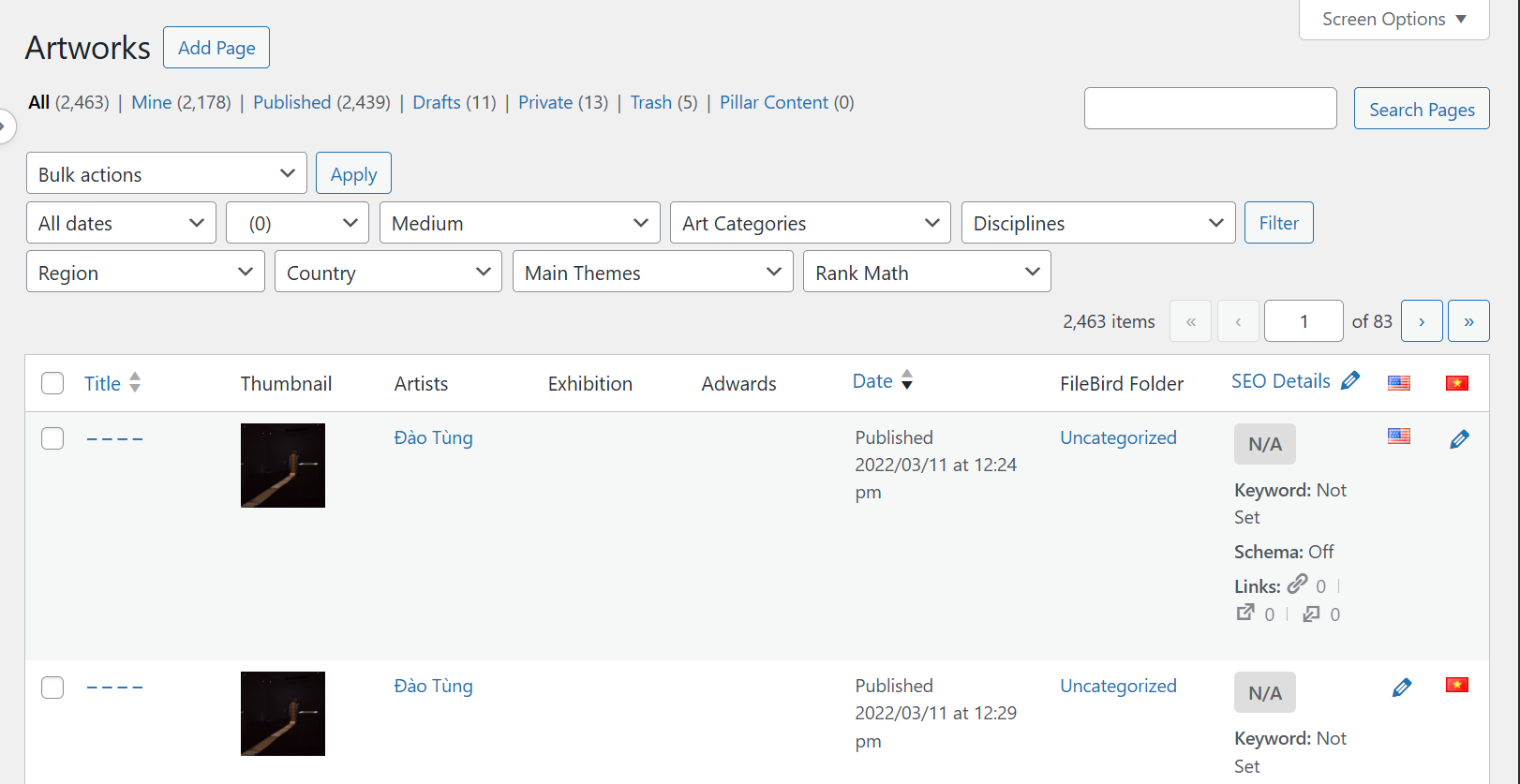This screenshot has width=1520, height=784.
Task: Open the Rank Math filter dropdown
Action: coord(926,273)
